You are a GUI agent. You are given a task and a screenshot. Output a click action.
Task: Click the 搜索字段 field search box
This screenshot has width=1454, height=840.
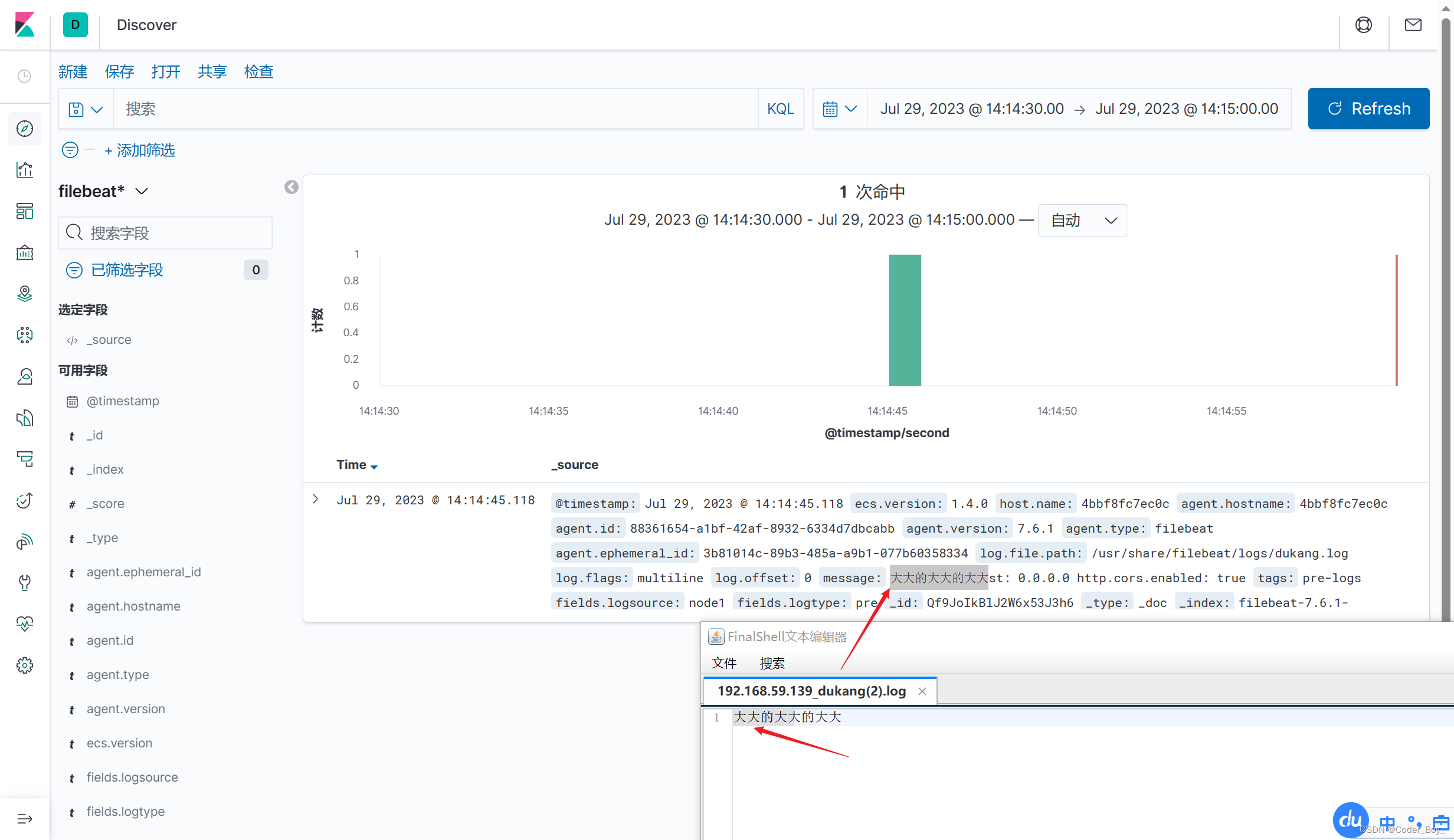tap(165, 233)
